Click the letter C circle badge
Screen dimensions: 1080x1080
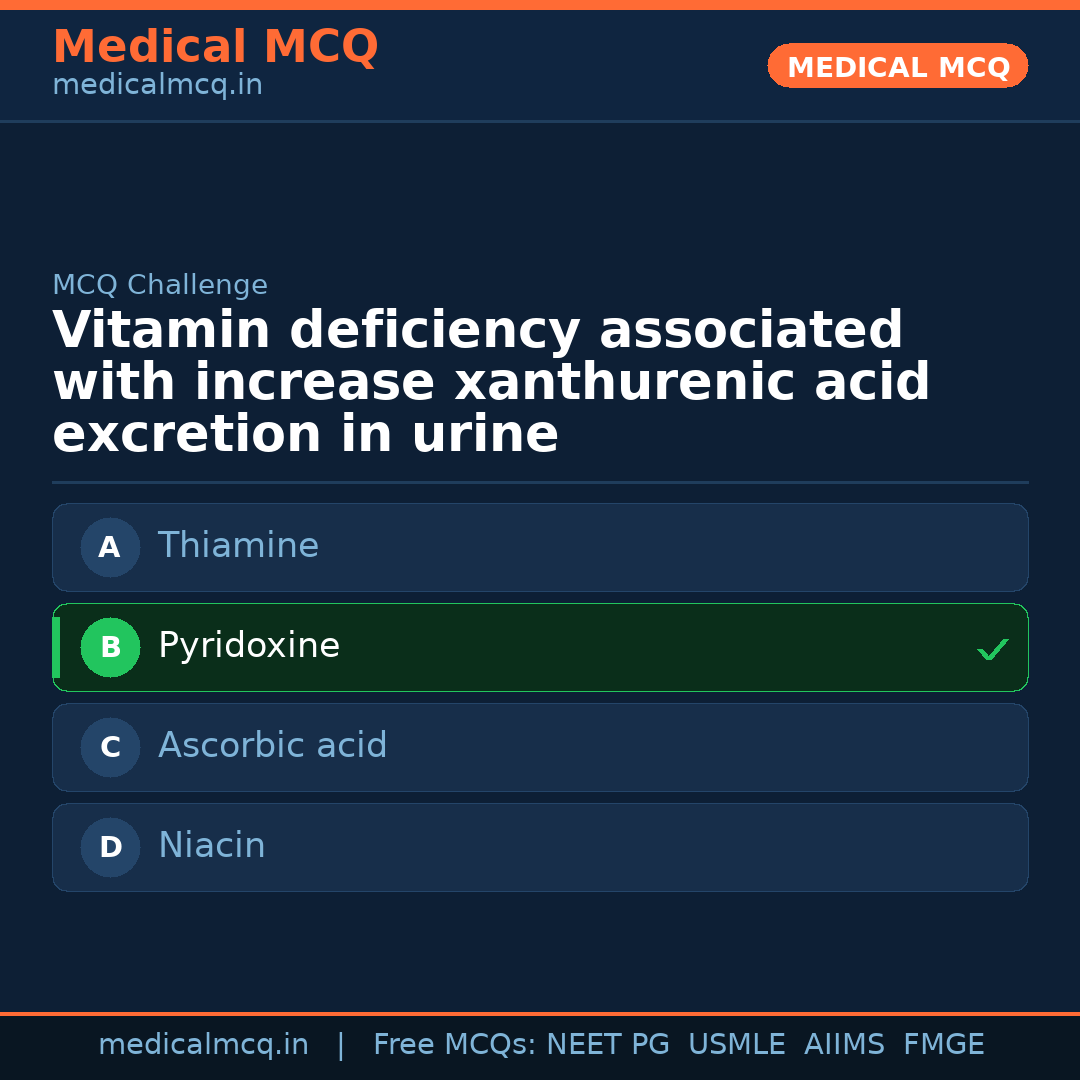[110, 747]
